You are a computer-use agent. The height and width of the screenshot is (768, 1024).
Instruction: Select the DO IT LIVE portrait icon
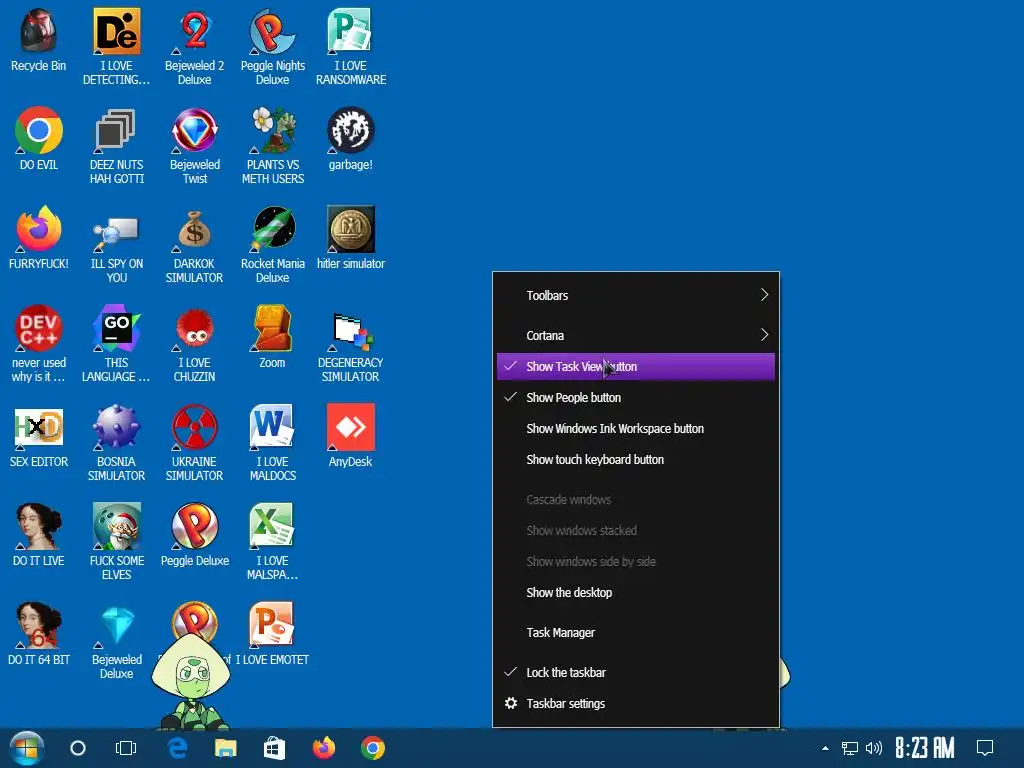(39, 526)
